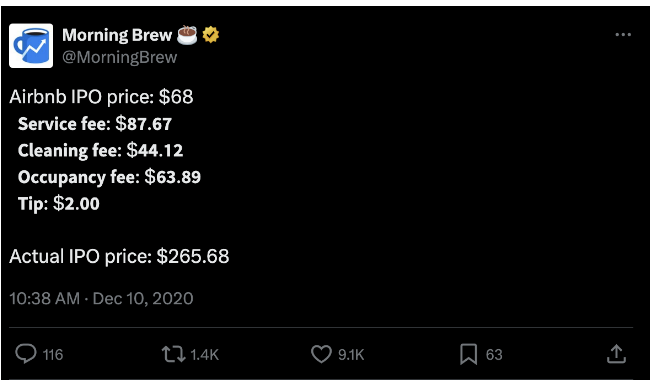Viewport: 656px width, 382px height.
Task: Click the coffee cup emoji beside name
Action: (x=187, y=35)
